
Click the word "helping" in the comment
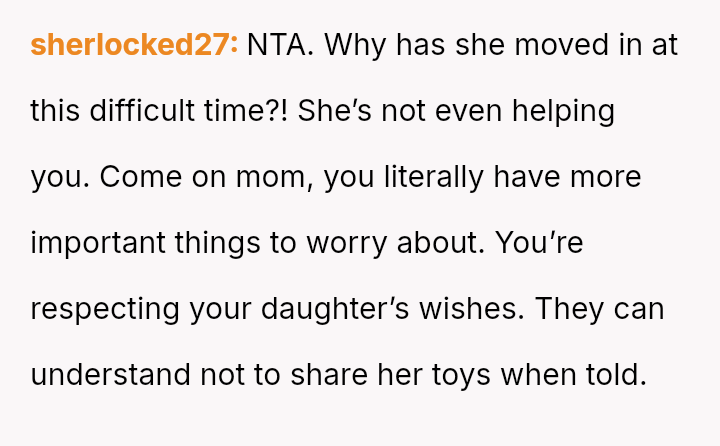coord(563,111)
